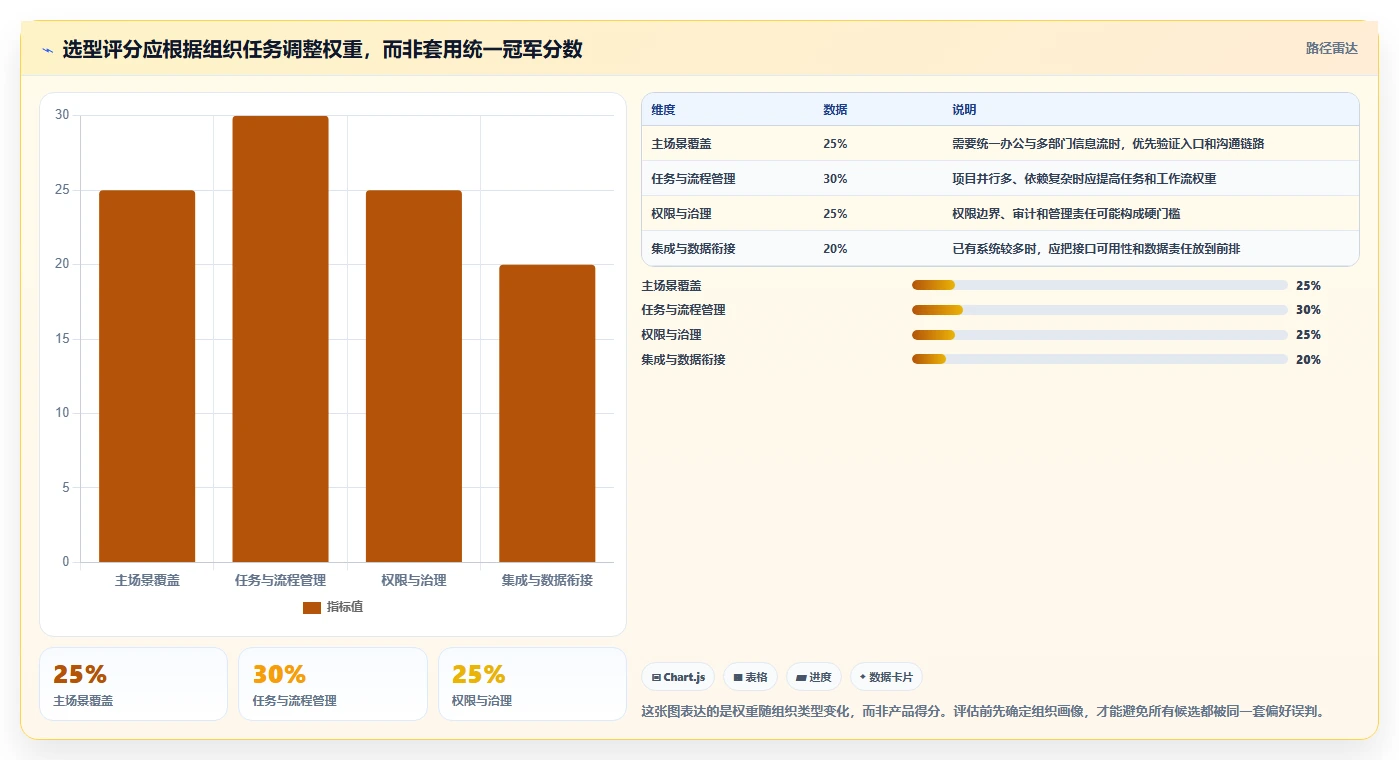Click the 任务与流程管理 progress bar
The height and width of the screenshot is (760, 1399).
pos(1099,310)
